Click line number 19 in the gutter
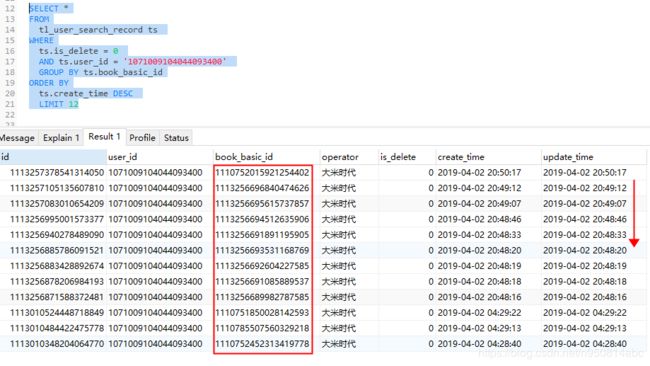Screen dimensions: 650x366 [x=10, y=82]
